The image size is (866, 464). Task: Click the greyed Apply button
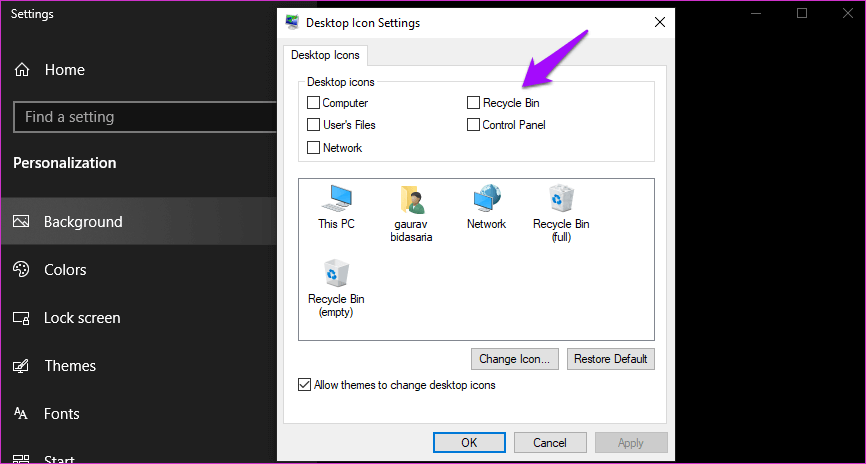pyautogui.click(x=631, y=442)
